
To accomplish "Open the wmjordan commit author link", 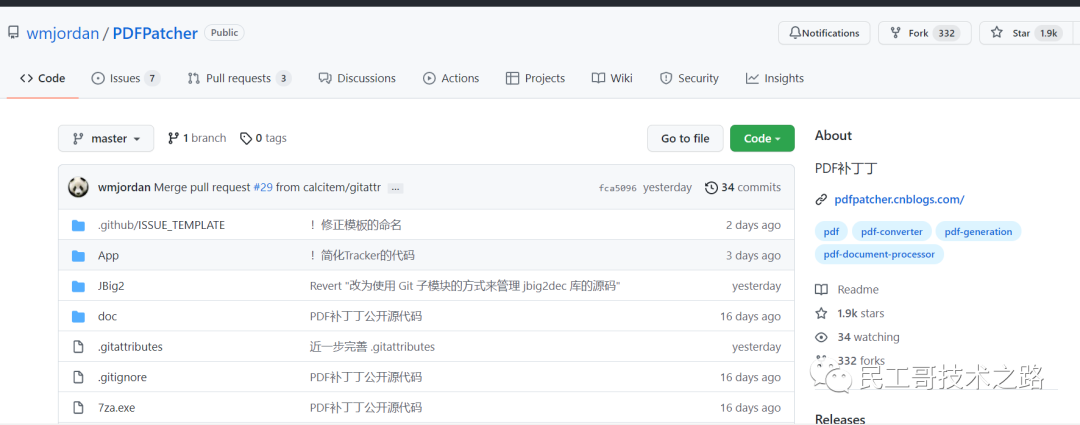I will coord(124,187).
